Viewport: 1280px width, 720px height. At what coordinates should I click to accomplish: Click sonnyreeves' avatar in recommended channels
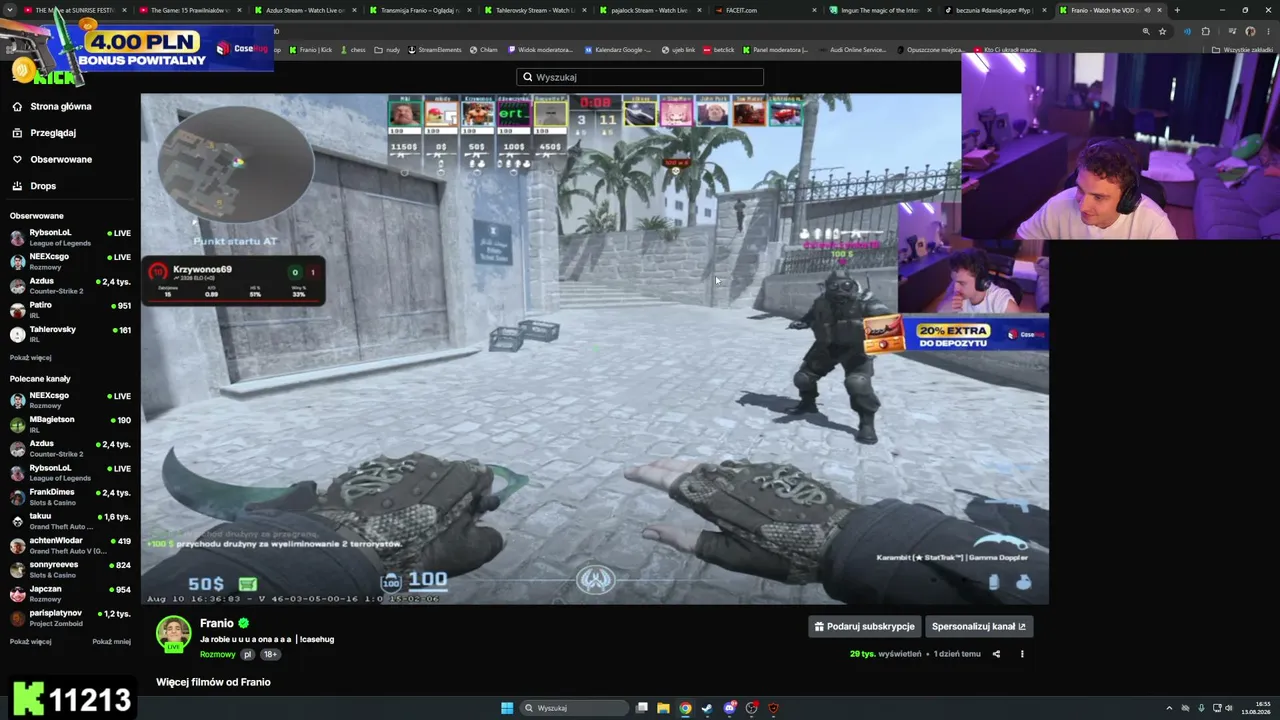(x=17, y=569)
